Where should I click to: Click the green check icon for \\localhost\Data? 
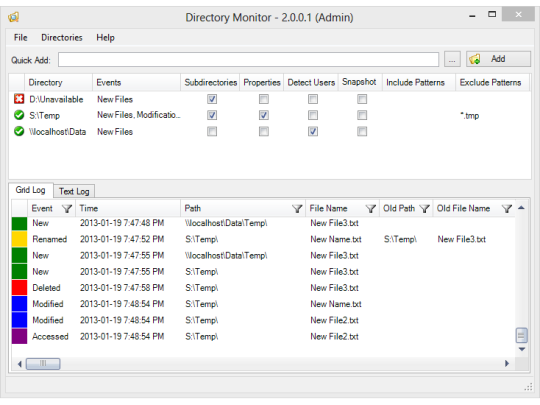pos(19,131)
